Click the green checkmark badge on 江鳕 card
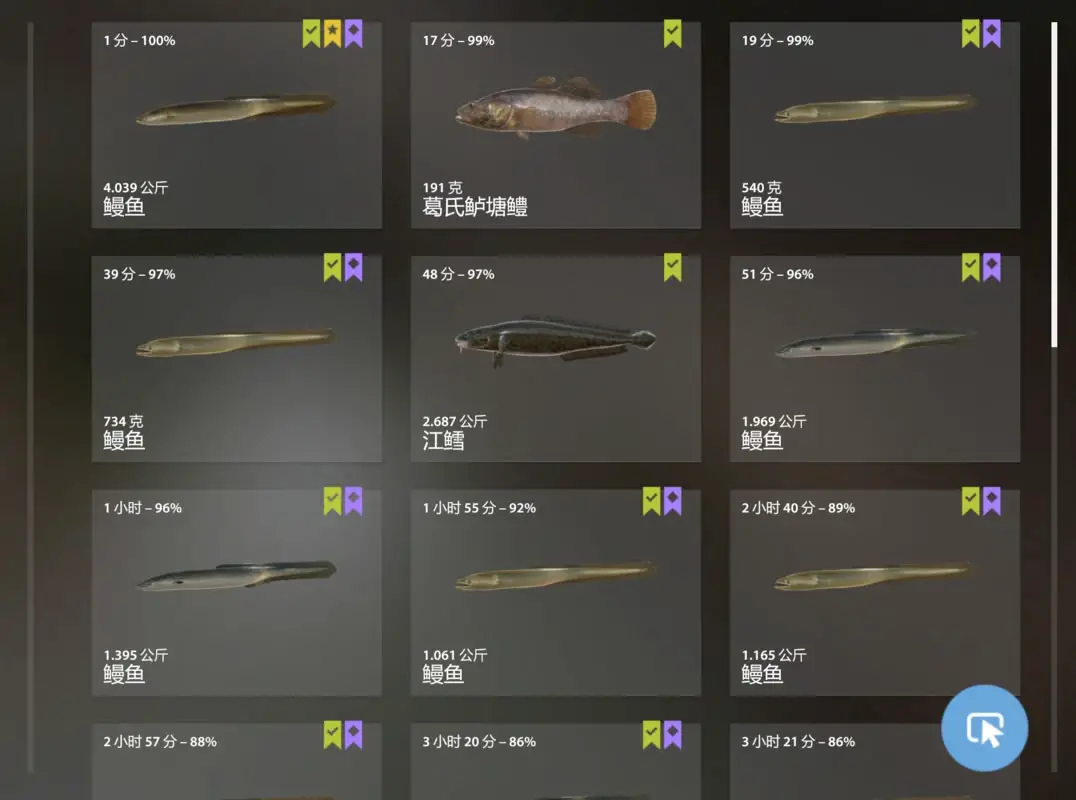Image resolution: width=1076 pixels, height=800 pixels. (x=672, y=268)
